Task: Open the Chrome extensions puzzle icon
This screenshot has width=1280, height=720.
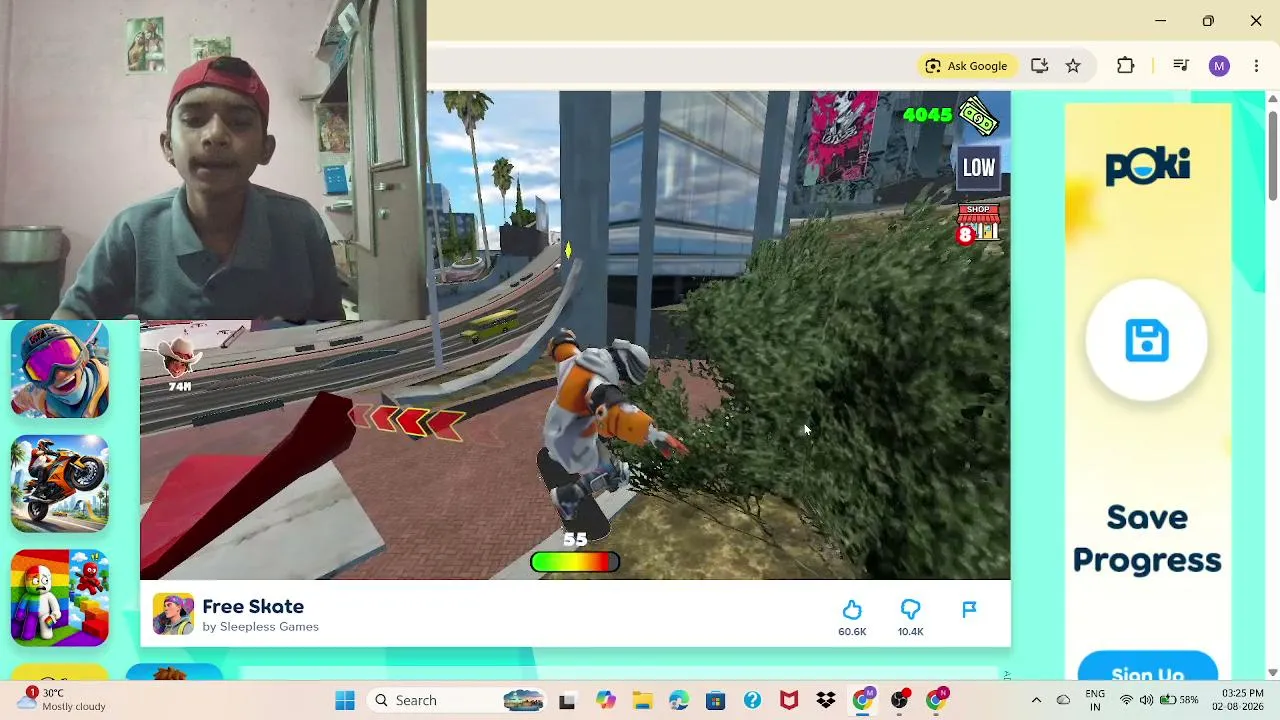Action: coord(1125,66)
